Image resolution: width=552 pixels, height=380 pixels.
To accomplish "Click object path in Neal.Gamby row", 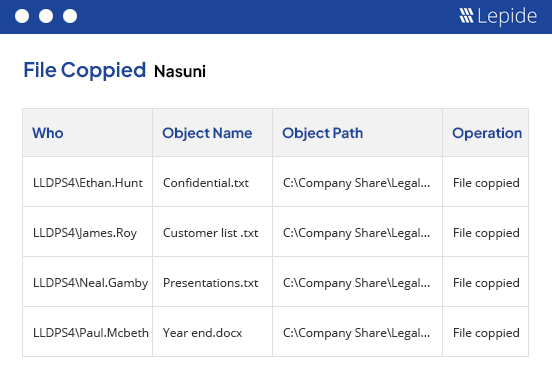I will click(x=356, y=283).
